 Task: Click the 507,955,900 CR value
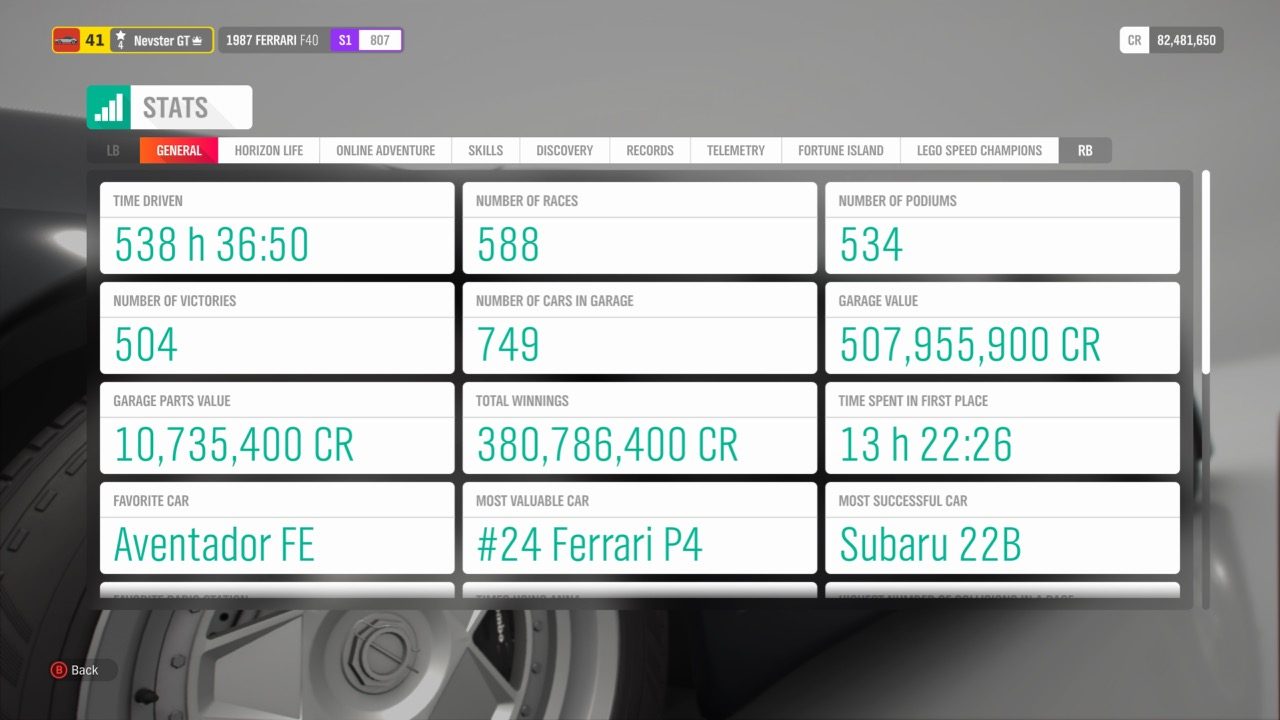pos(970,345)
